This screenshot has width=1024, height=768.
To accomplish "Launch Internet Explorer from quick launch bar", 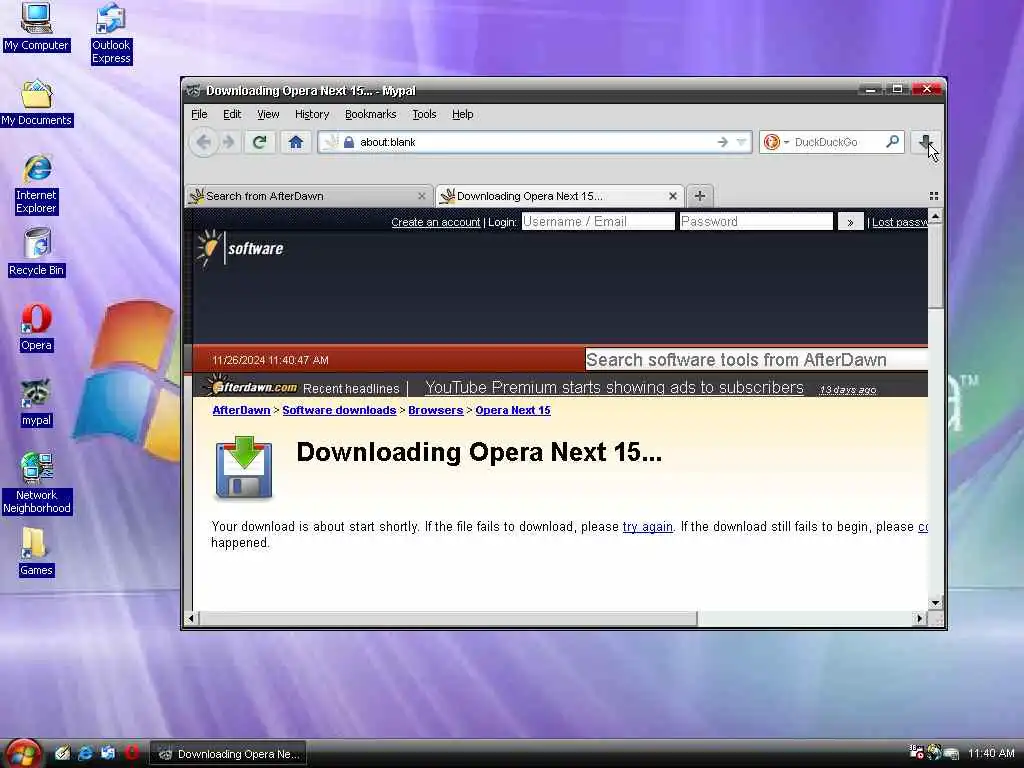I will tap(85, 753).
